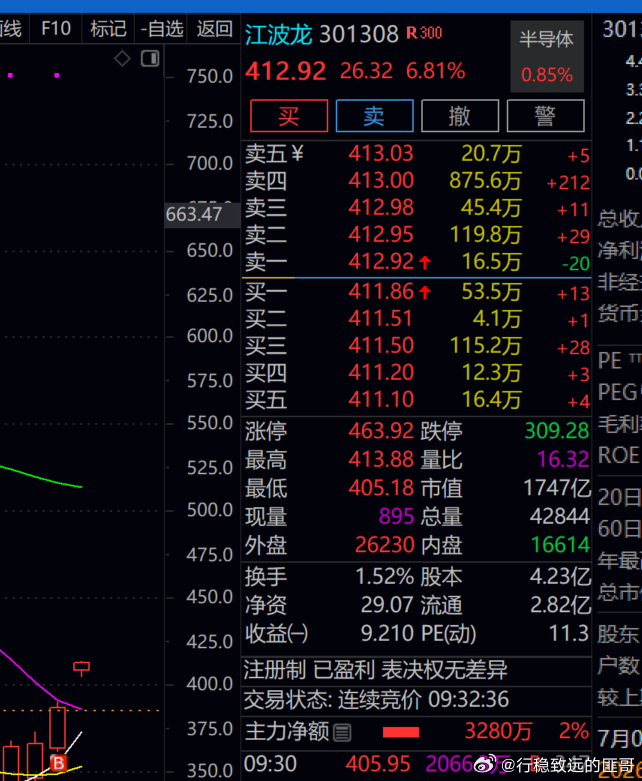Select the 买五 price 411.10
642x781 pixels.
click(x=381, y=399)
